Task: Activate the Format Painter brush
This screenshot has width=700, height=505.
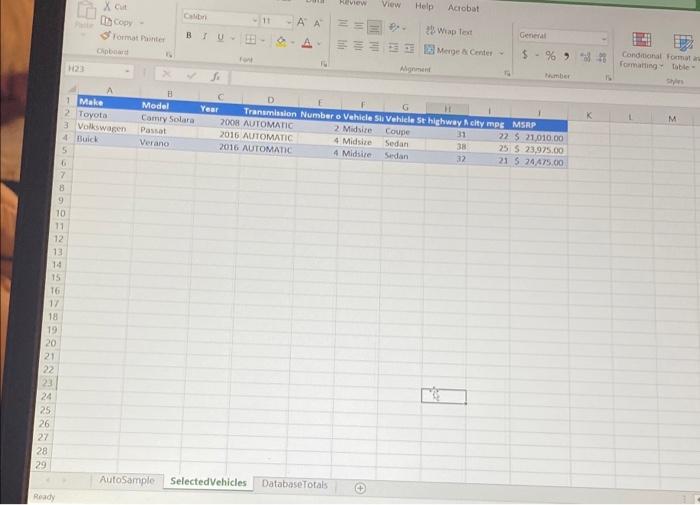Action: click(105, 35)
